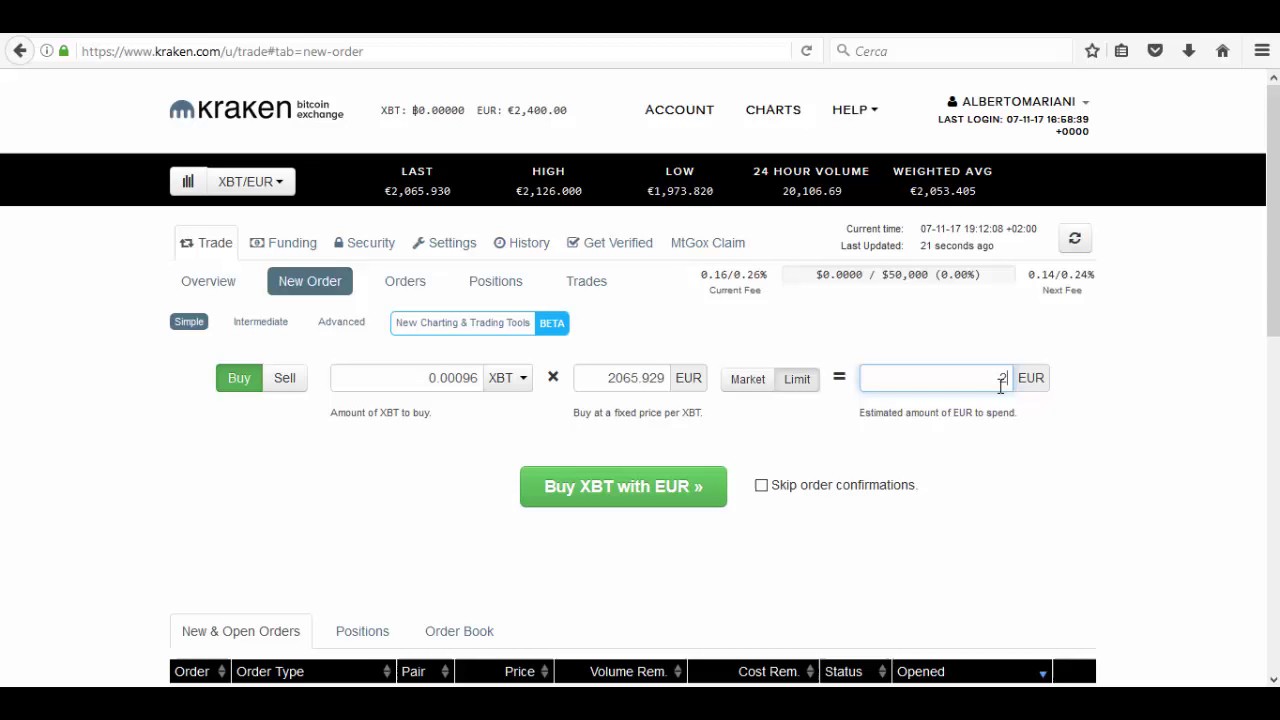Image resolution: width=1280 pixels, height=720 pixels.
Task: Switch to Overview sub-tab
Action: 208,281
